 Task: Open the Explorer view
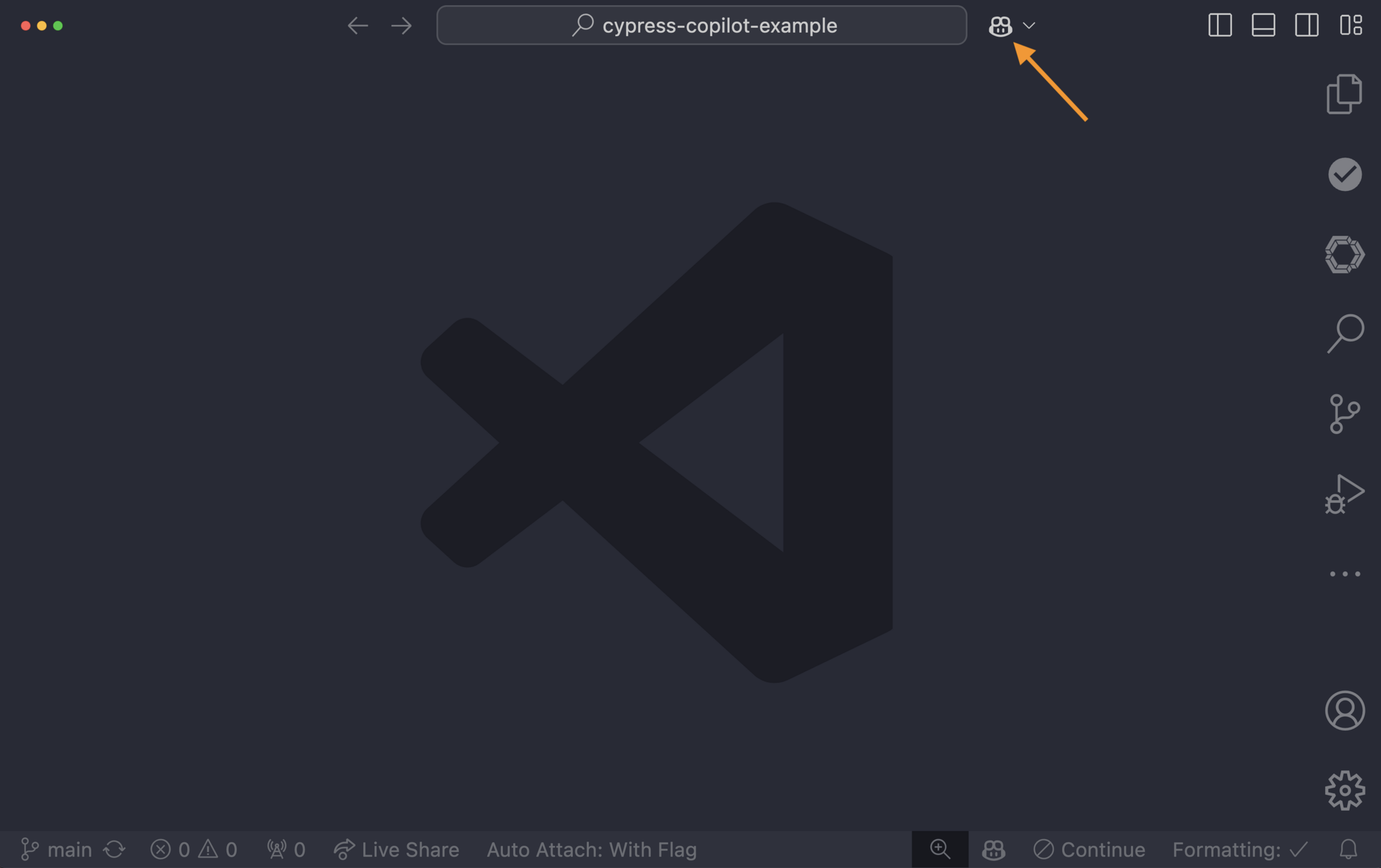1344,95
